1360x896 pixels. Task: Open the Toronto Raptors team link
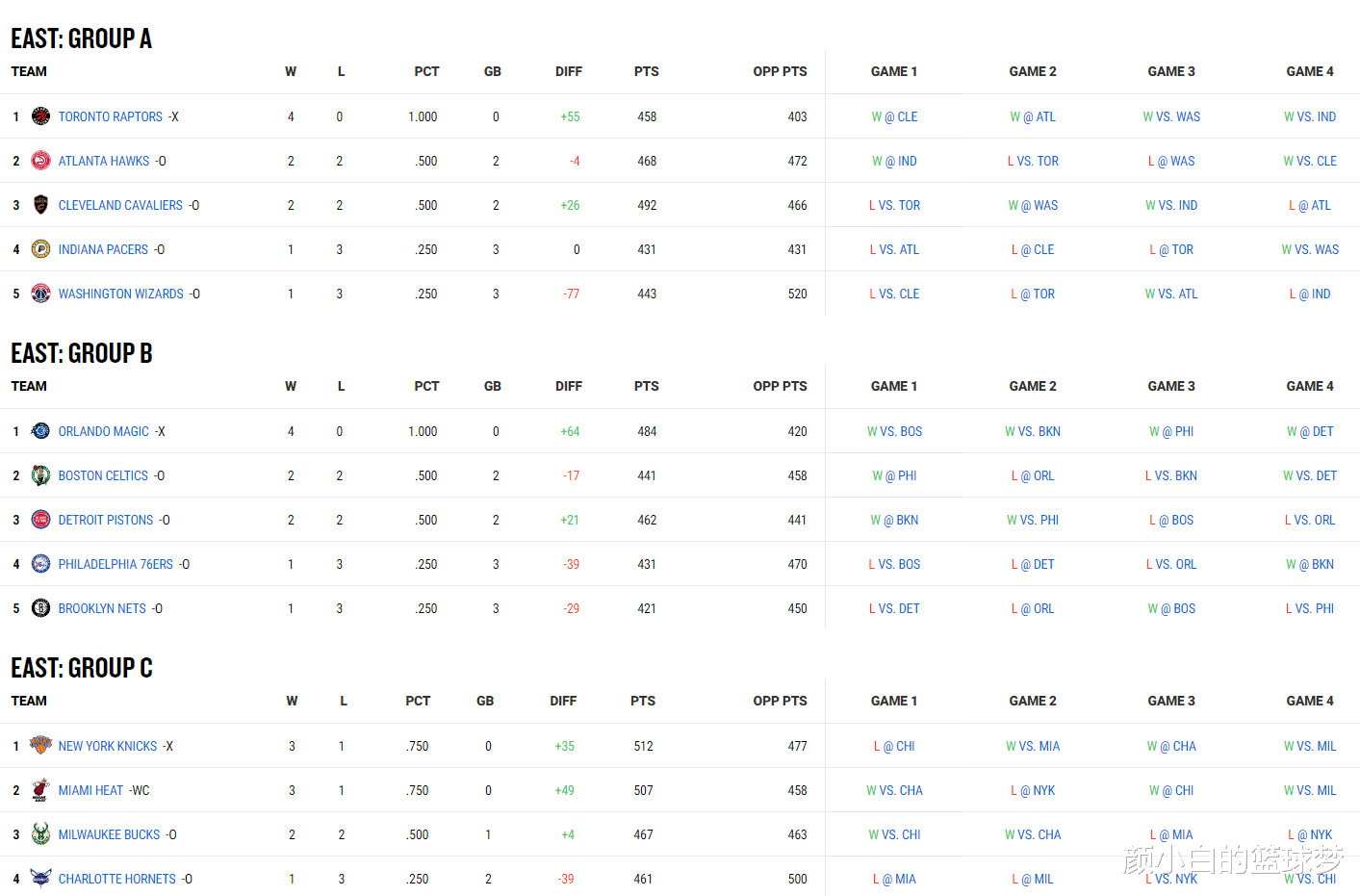pyautogui.click(x=111, y=116)
